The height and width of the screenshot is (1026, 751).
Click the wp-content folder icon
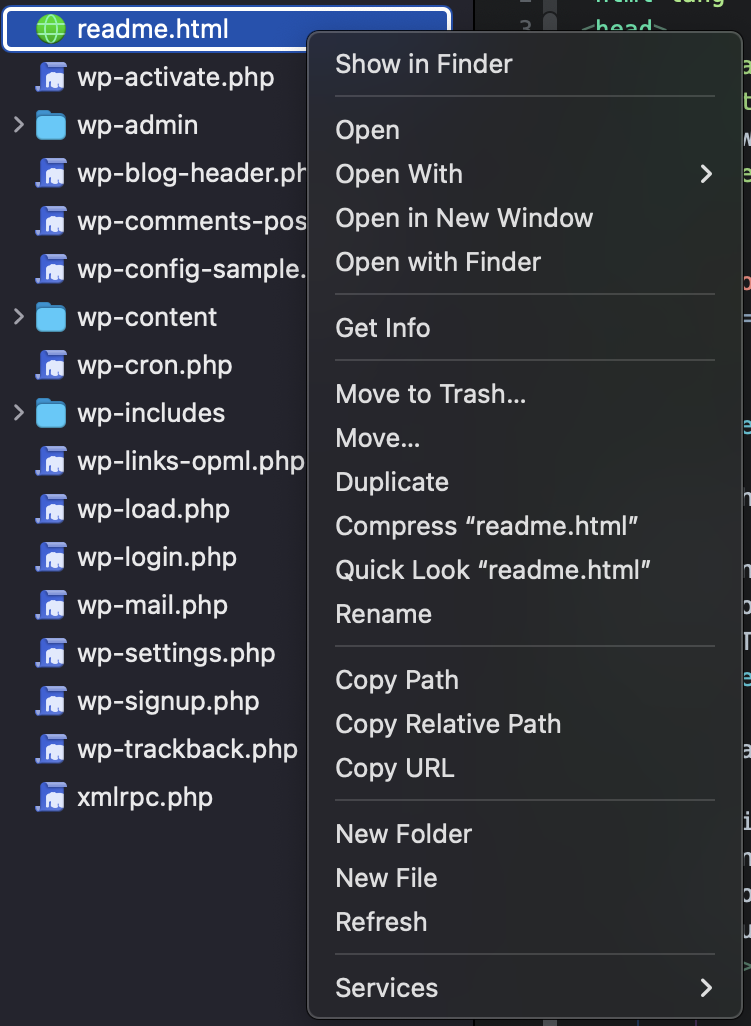pos(51,317)
